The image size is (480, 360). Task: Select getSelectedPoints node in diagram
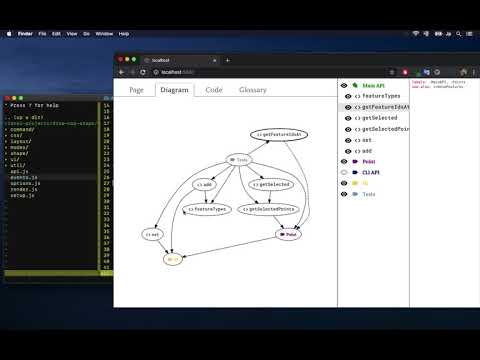pyautogui.click(x=269, y=209)
